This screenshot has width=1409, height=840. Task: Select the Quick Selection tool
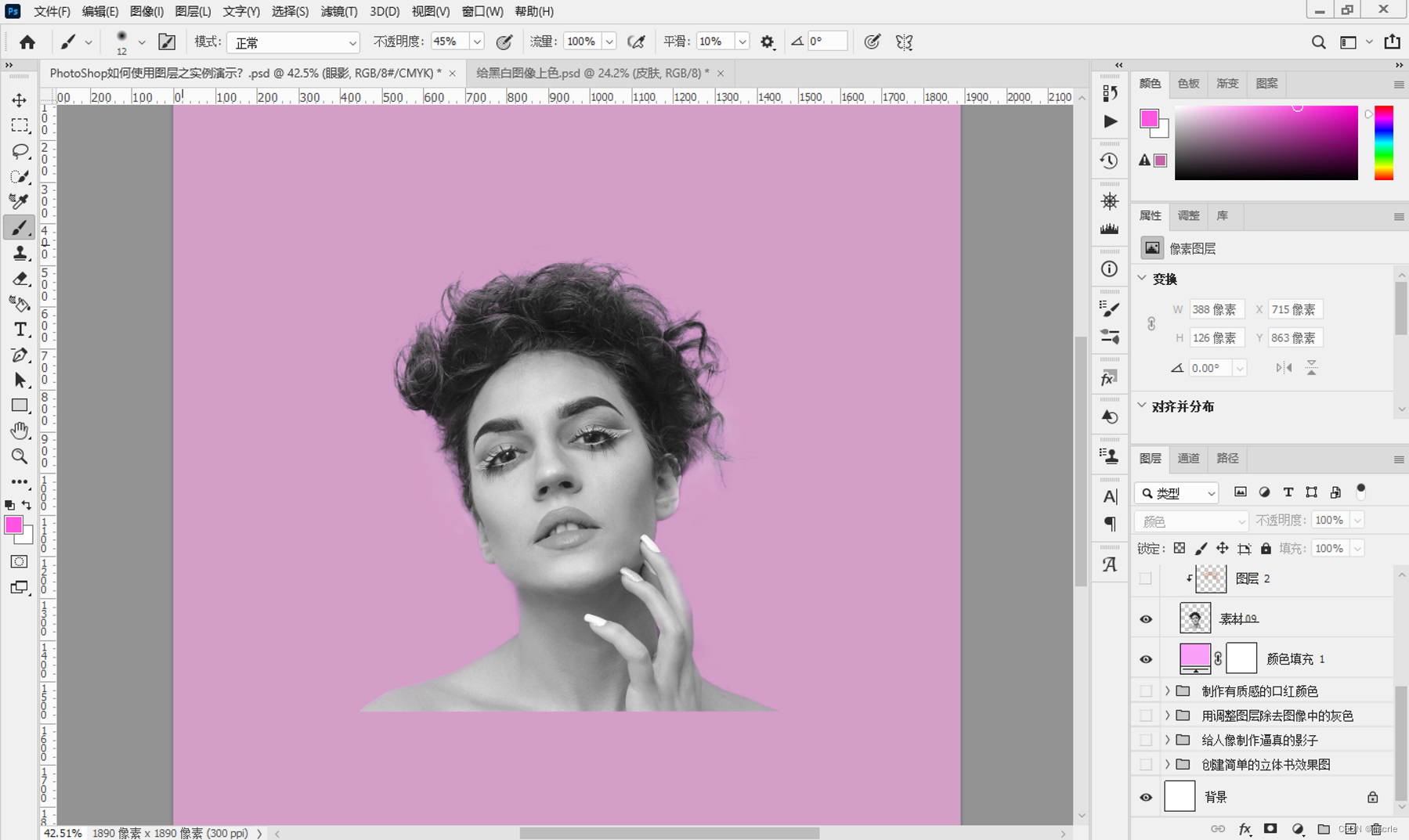(x=20, y=176)
